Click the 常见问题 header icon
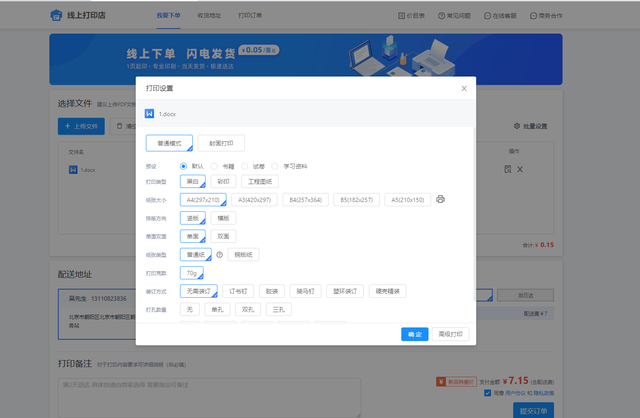 click(444, 17)
